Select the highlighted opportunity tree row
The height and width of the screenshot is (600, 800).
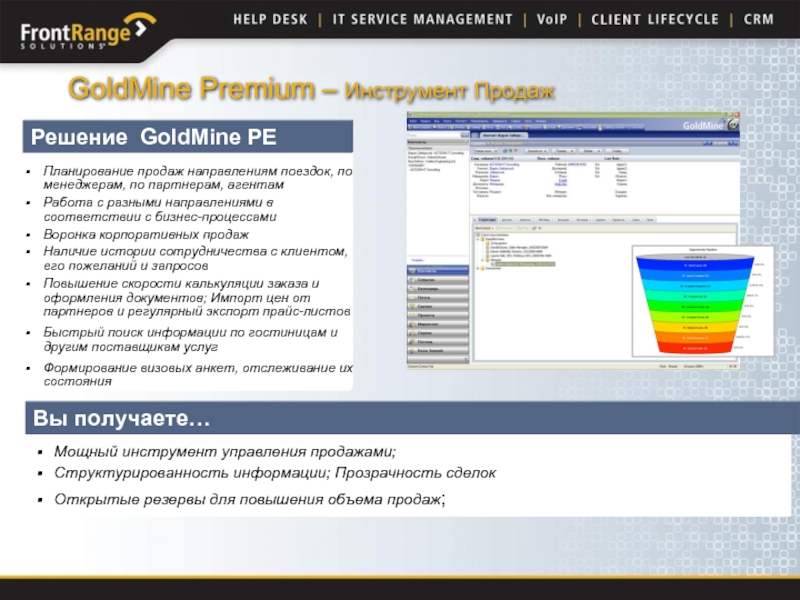click(525, 264)
